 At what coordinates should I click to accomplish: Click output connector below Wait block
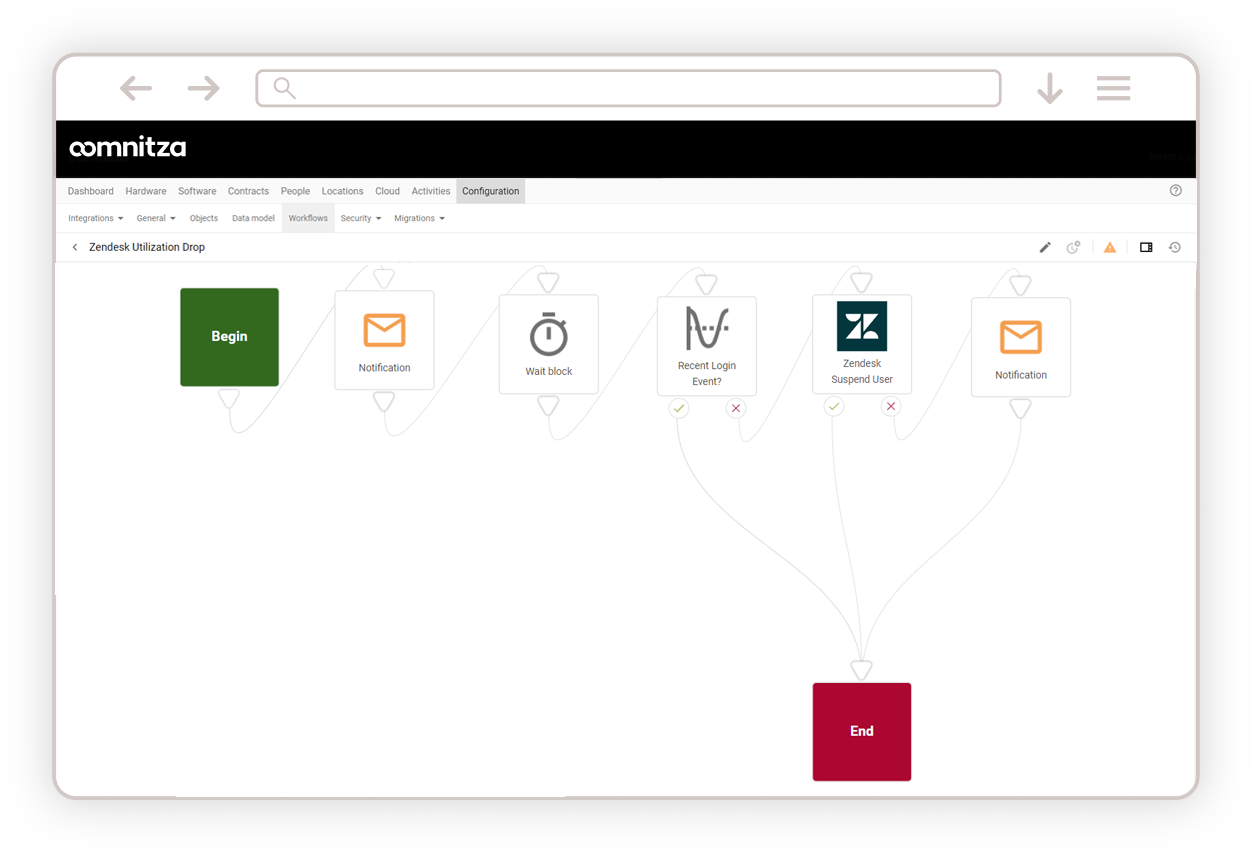[548, 405]
